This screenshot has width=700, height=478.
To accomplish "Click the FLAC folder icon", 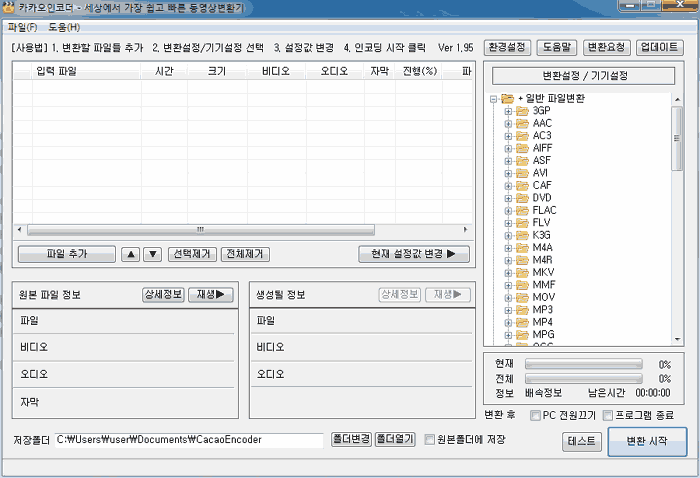I will coord(522,211).
